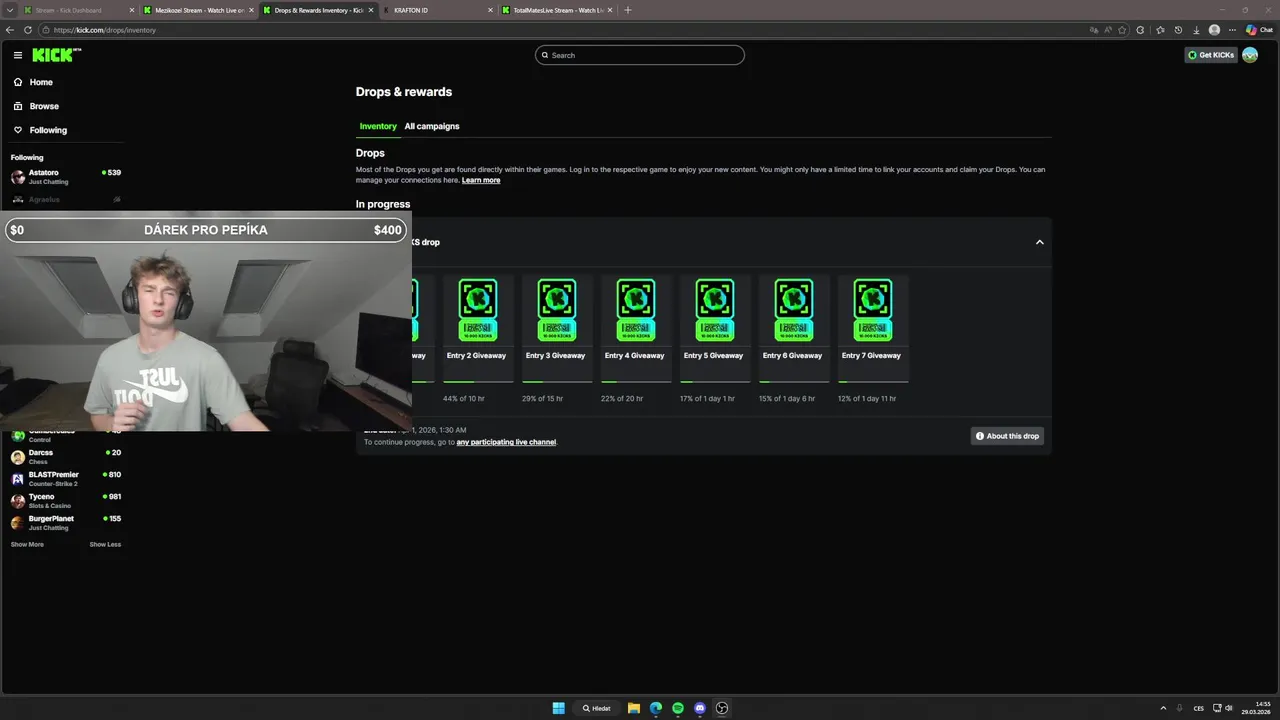1280x720 pixels.
Task: Click Show More in following list
Action: [27, 544]
